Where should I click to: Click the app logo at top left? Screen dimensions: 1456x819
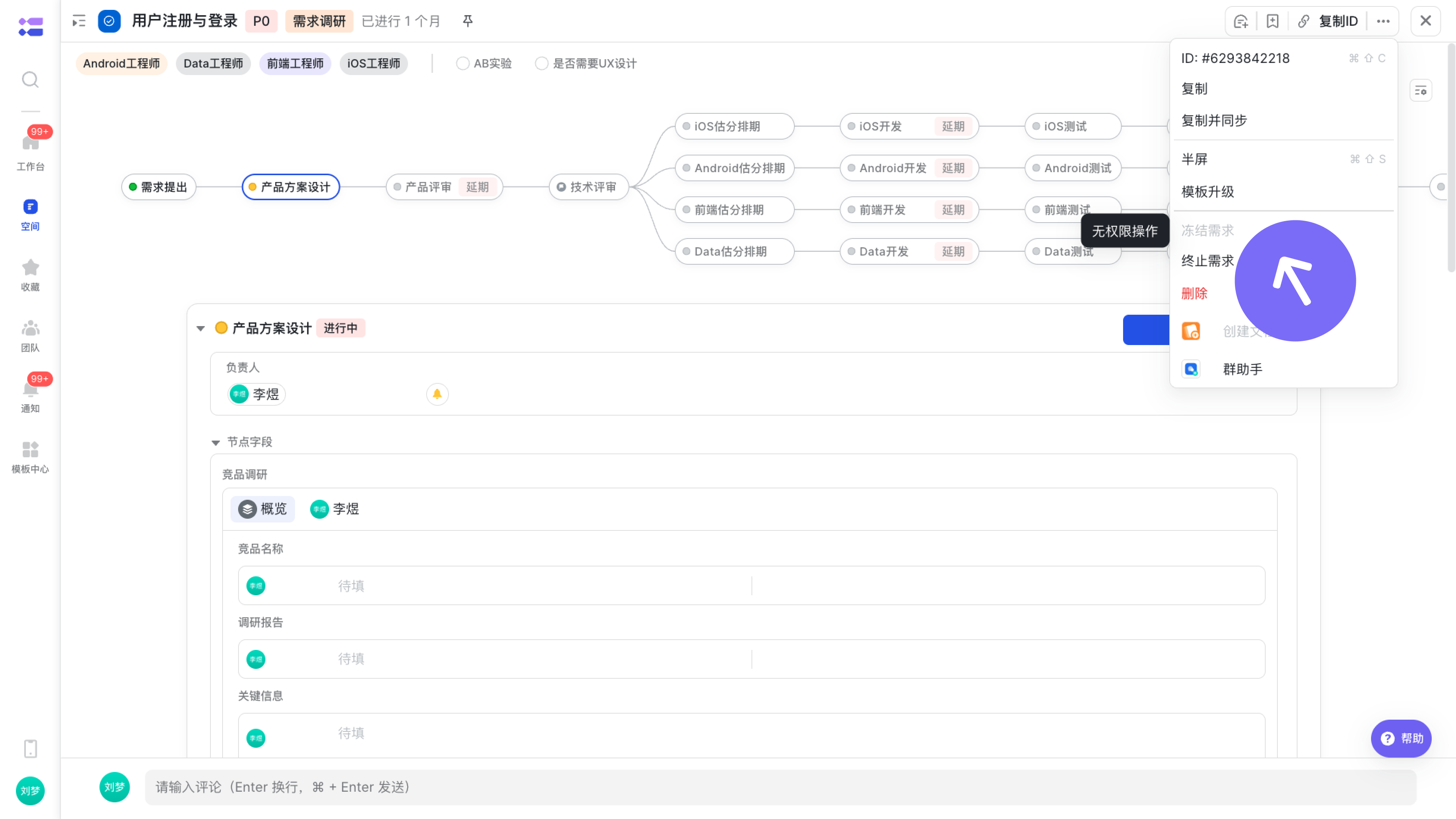click(x=30, y=26)
